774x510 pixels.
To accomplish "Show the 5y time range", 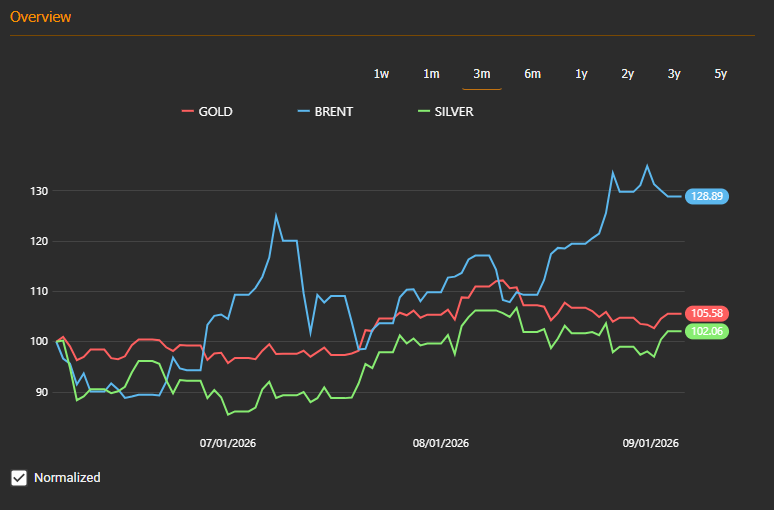I will tap(720, 74).
